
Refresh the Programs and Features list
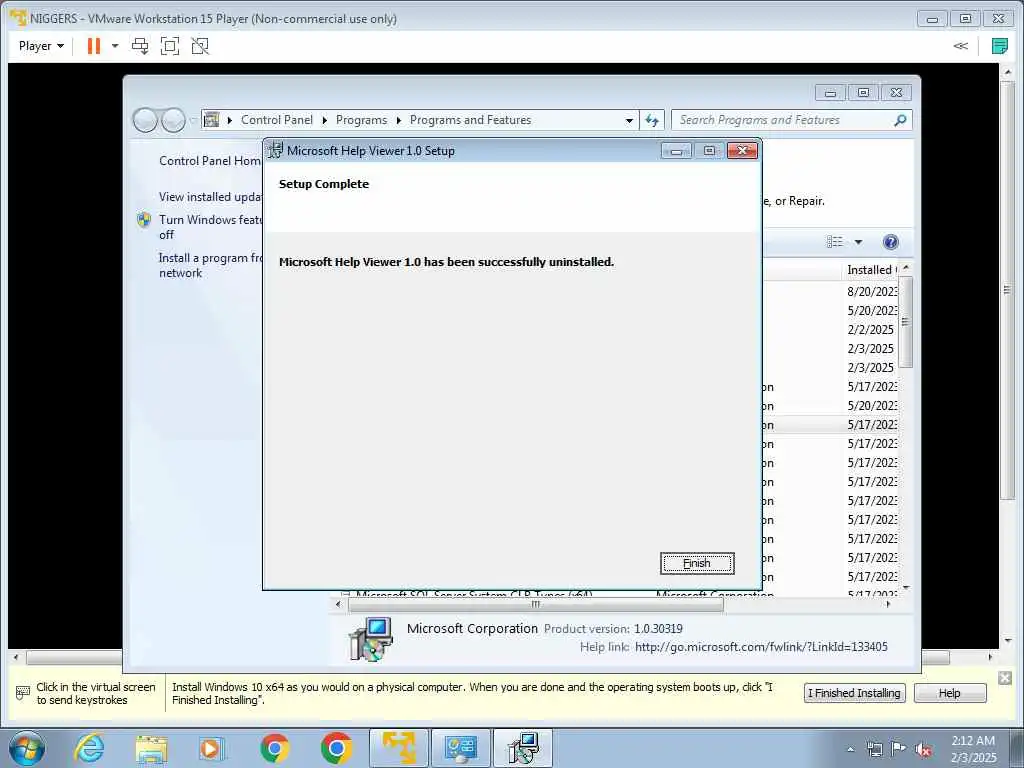[652, 120]
